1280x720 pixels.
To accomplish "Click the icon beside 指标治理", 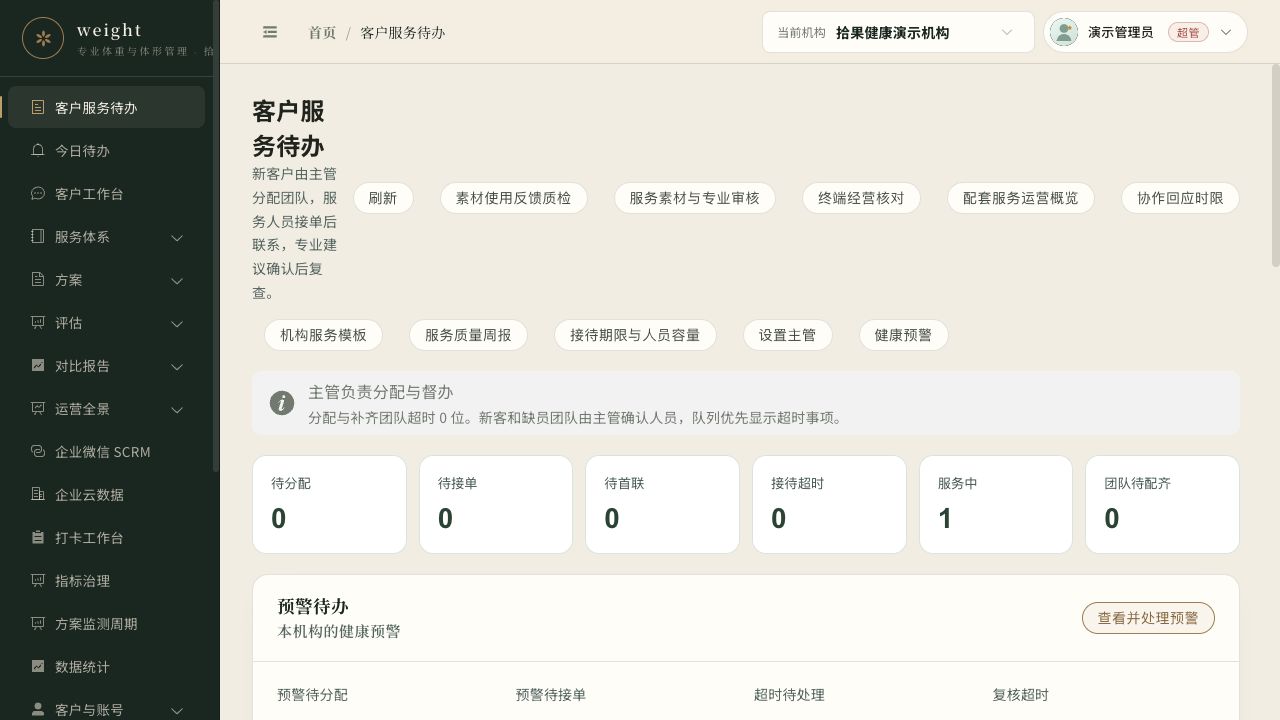I will [x=38, y=580].
